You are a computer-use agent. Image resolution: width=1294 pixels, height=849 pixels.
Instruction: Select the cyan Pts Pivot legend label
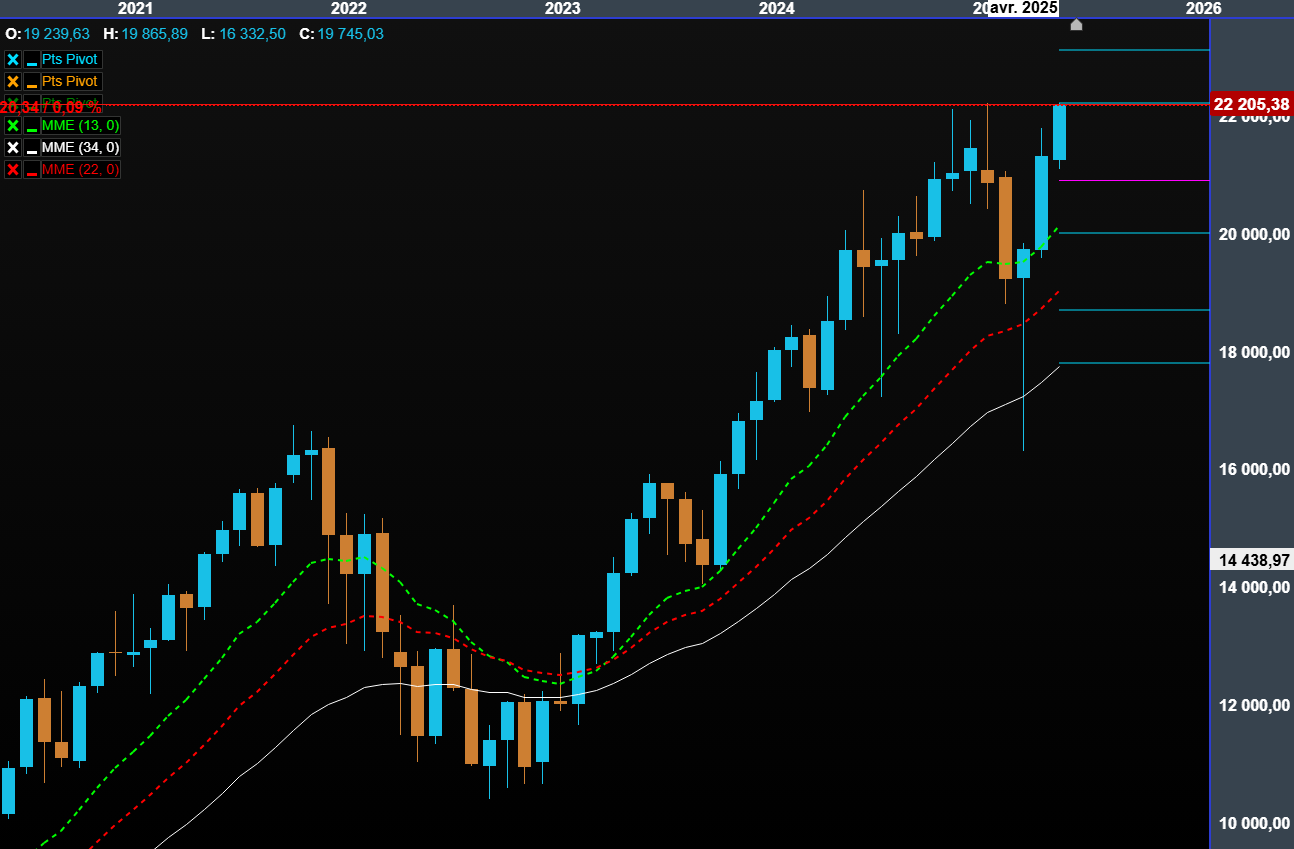(x=70, y=59)
